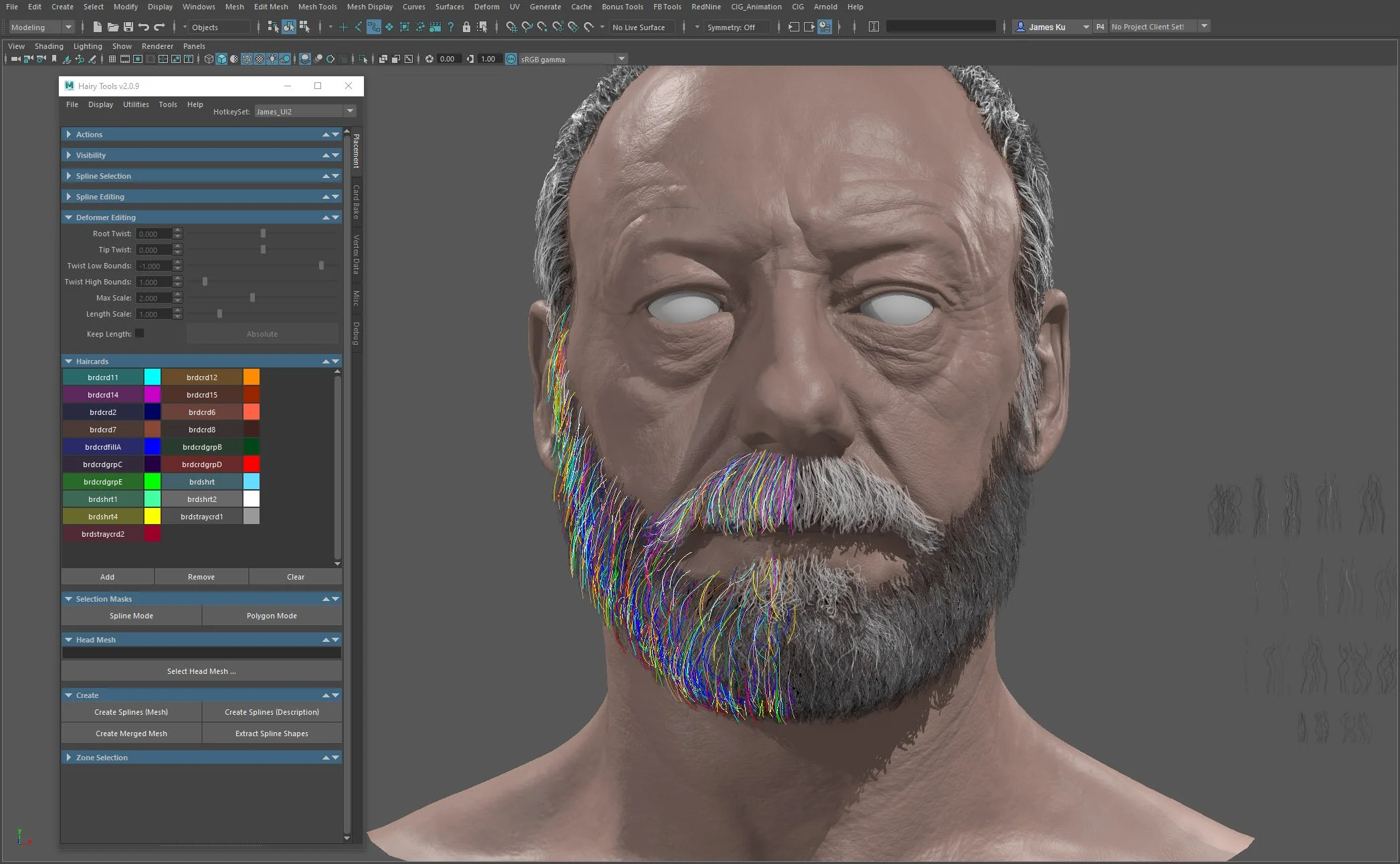1400x864 pixels.
Task: Click the lock selection padlock icon
Action: click(466, 27)
